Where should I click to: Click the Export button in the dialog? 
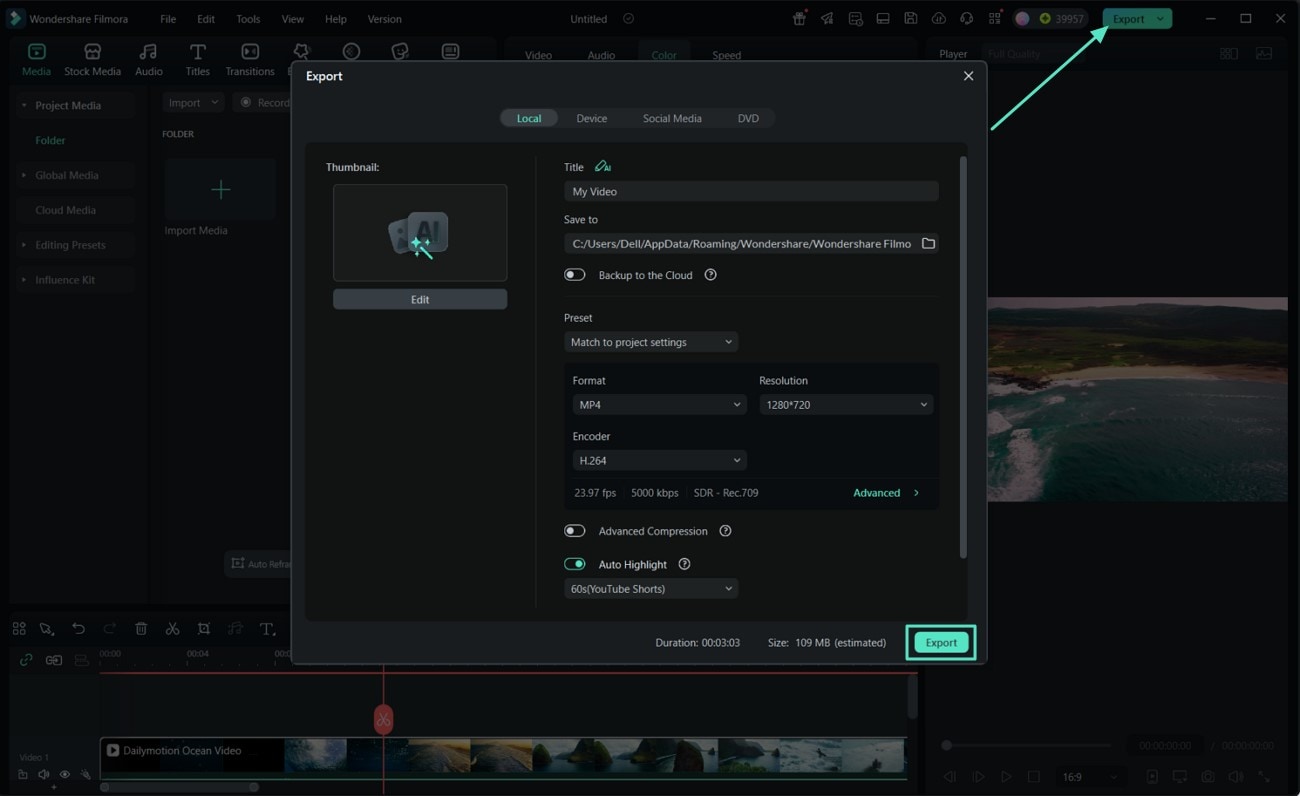pos(941,643)
